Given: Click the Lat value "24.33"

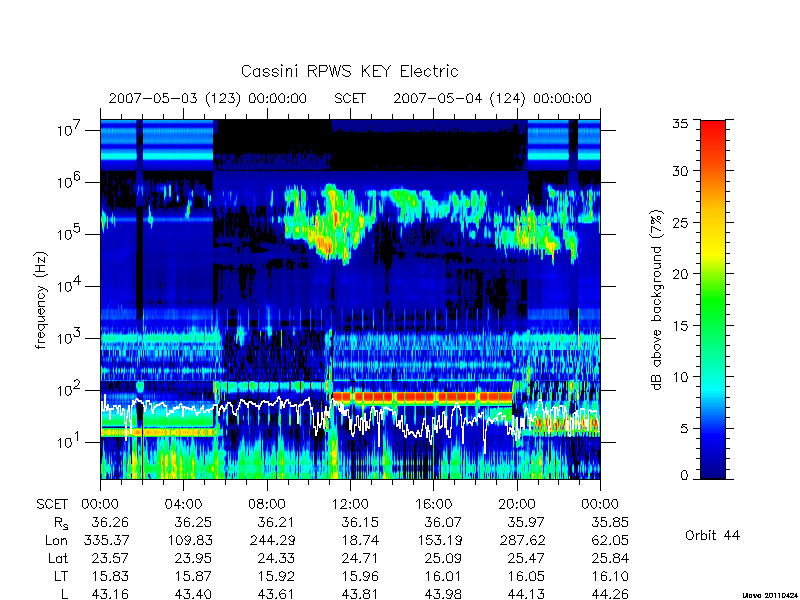Looking at the screenshot, I should pos(276,559).
